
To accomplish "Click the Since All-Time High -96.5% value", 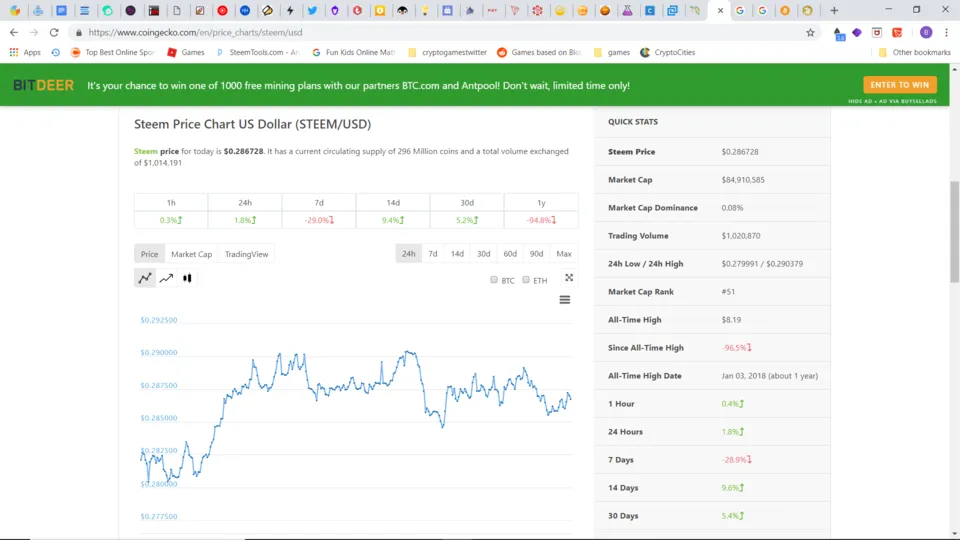I will point(736,348).
